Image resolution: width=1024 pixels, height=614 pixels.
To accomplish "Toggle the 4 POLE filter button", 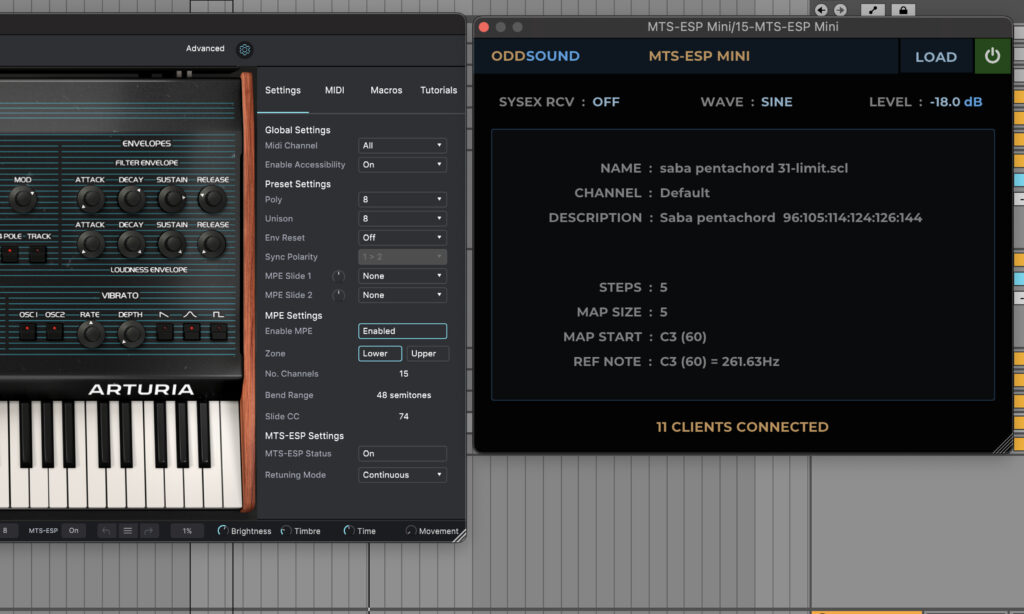I will [x=10, y=253].
